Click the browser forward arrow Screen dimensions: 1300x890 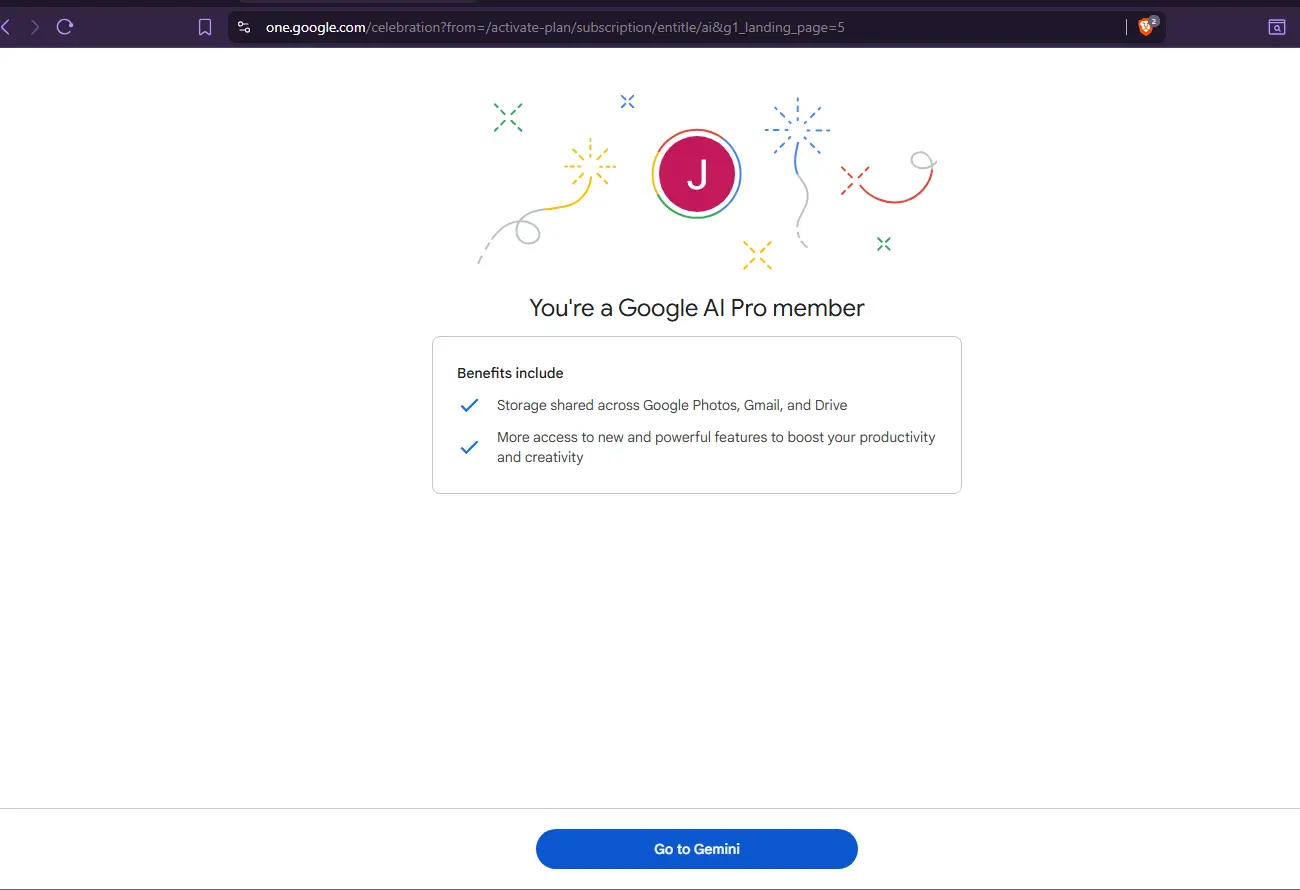coord(35,27)
